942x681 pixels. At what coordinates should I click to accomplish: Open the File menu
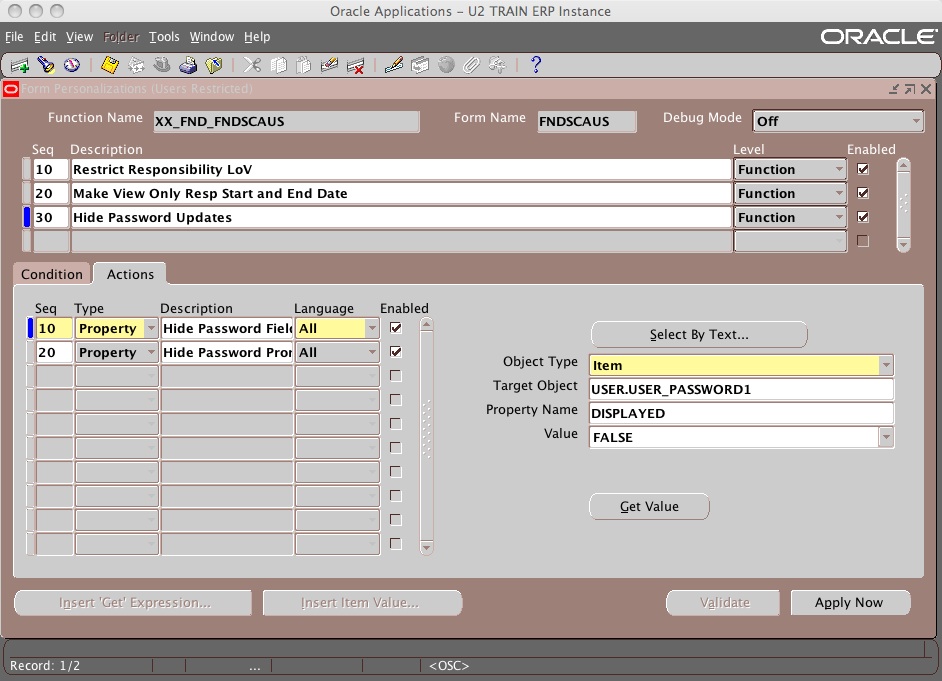(14, 37)
